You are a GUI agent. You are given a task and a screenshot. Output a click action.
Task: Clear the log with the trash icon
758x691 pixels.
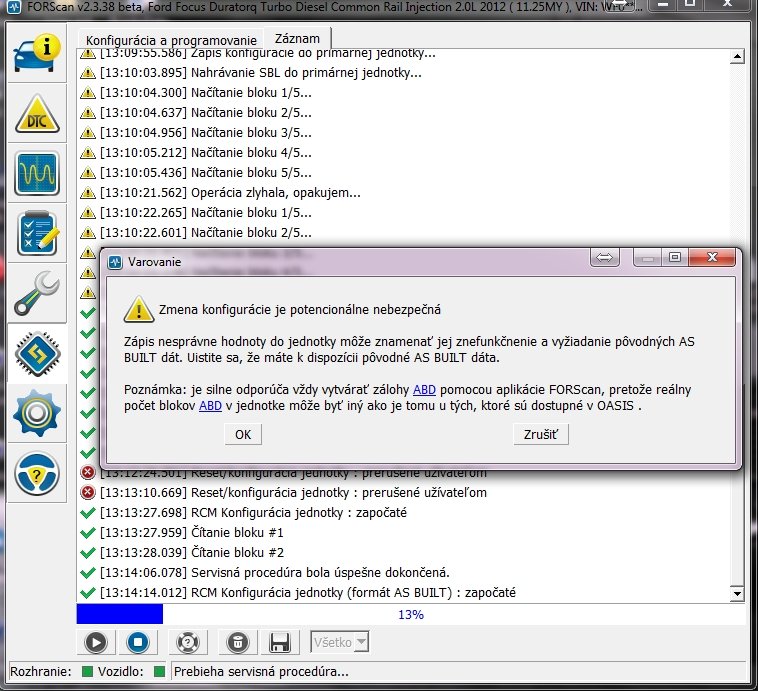coord(237,642)
